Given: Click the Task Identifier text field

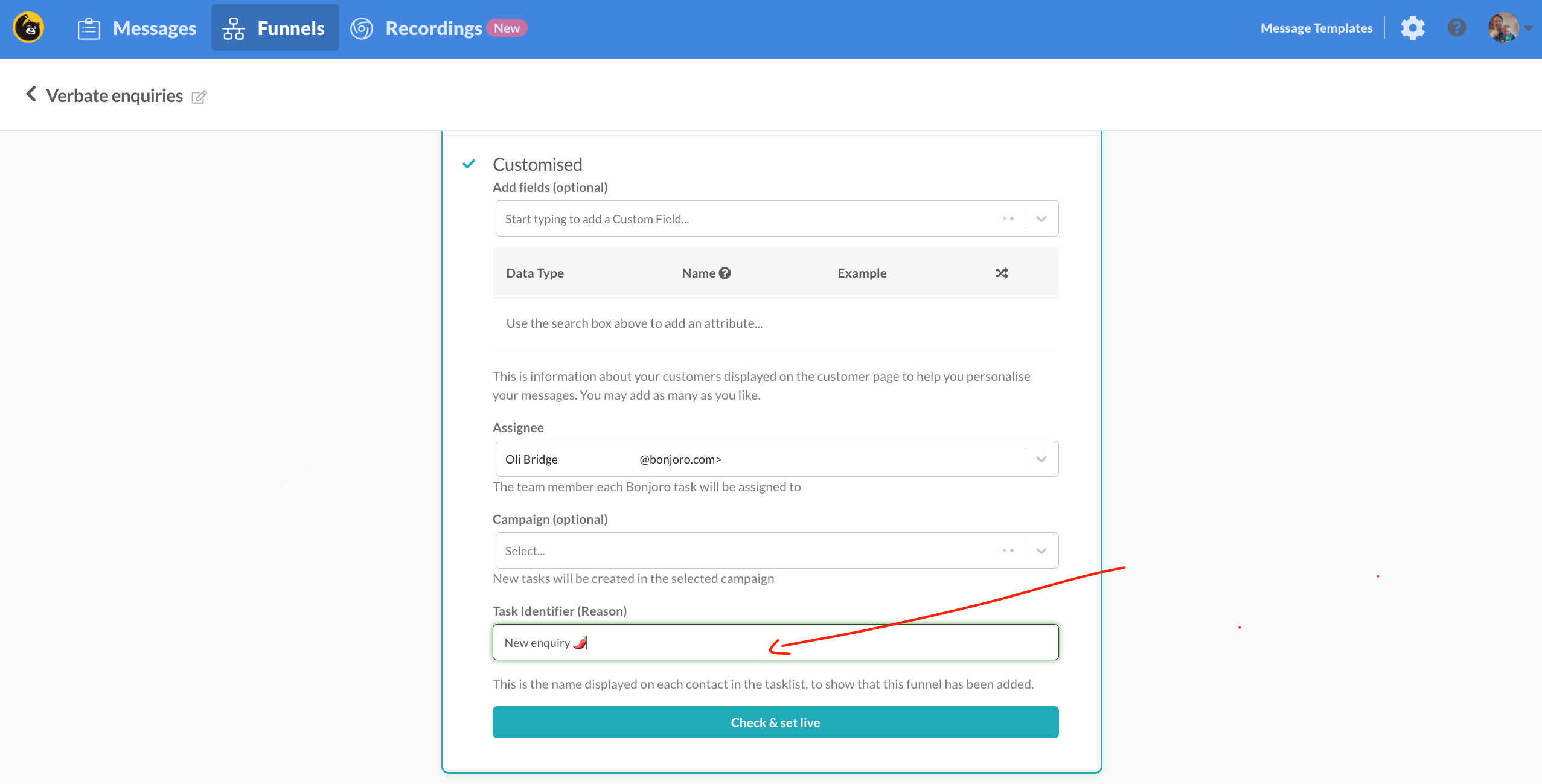Looking at the screenshot, I should click(x=775, y=643).
